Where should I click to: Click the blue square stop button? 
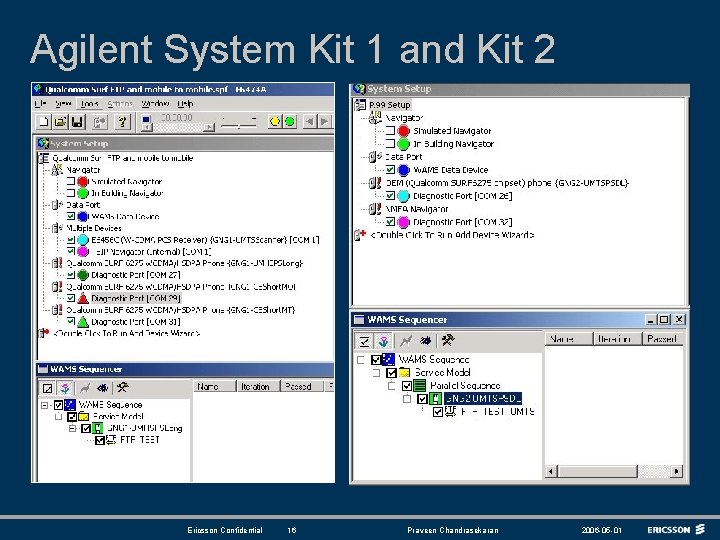pyautogui.click(x=146, y=120)
